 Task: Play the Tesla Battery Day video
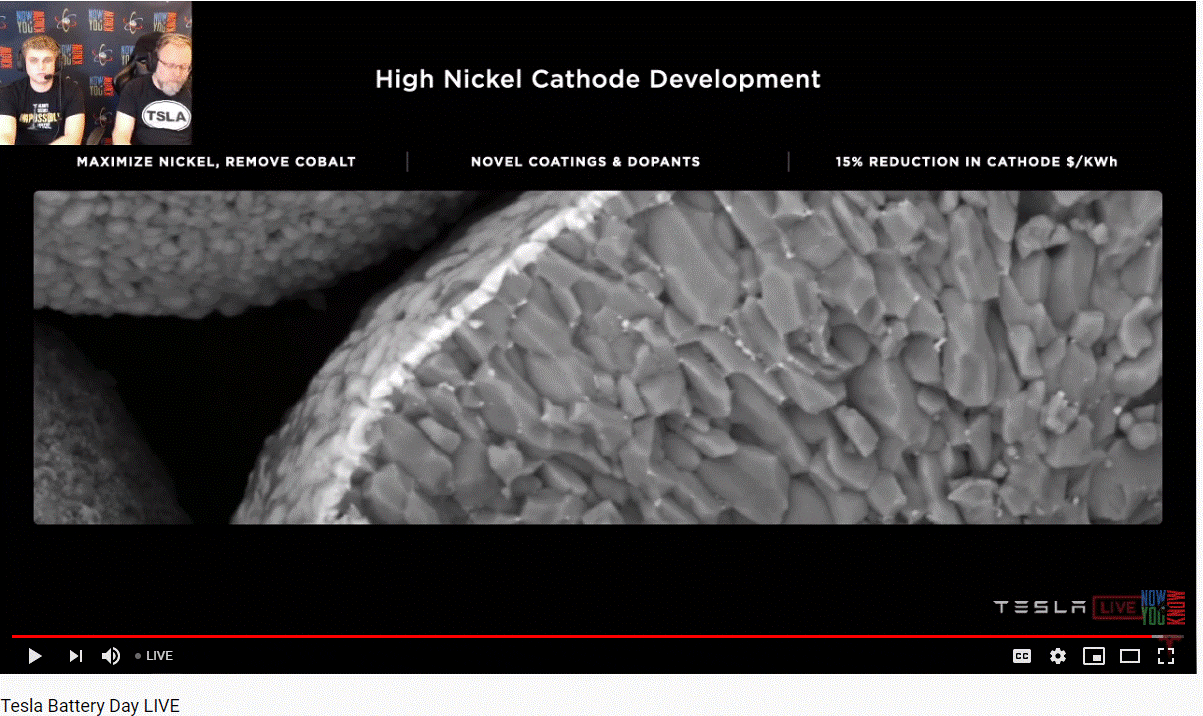pos(35,656)
